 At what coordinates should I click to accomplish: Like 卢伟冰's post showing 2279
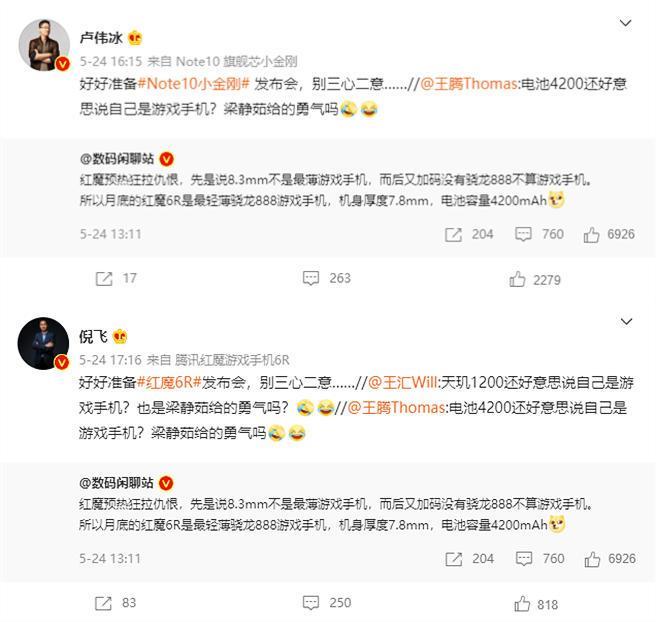pos(517,279)
